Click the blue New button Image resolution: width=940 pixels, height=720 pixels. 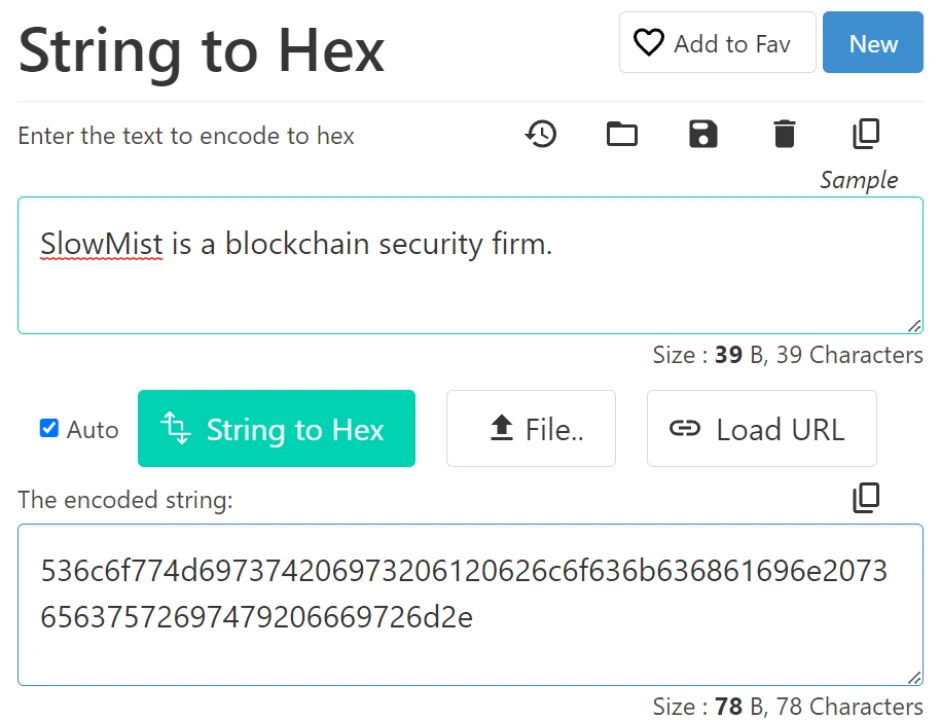872,43
